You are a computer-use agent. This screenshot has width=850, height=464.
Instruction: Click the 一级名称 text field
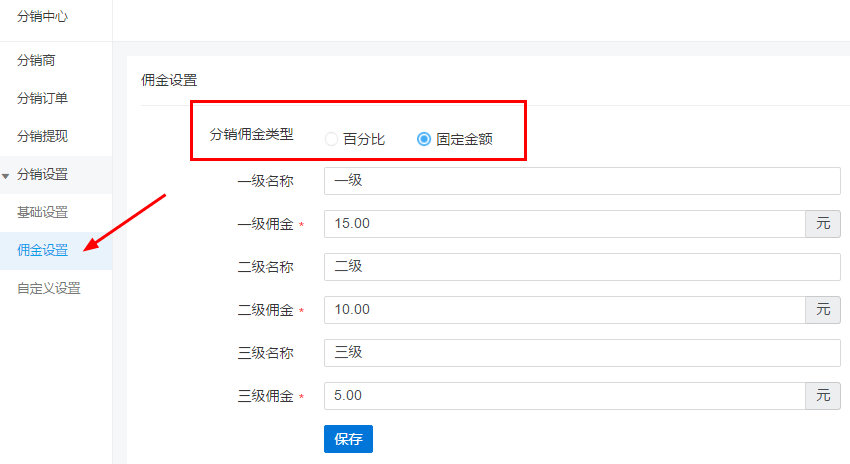[x=582, y=181]
